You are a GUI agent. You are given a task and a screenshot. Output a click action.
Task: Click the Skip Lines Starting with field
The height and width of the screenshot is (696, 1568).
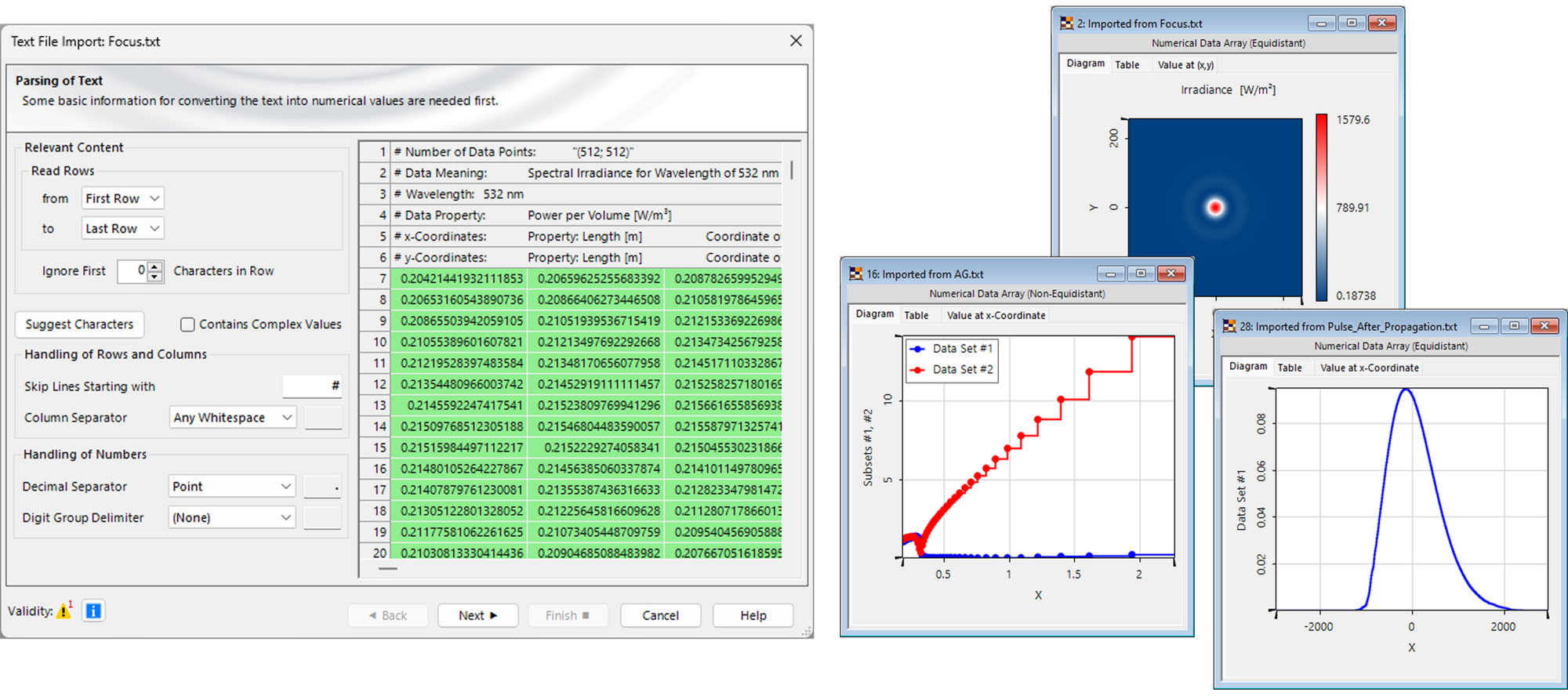click(312, 386)
